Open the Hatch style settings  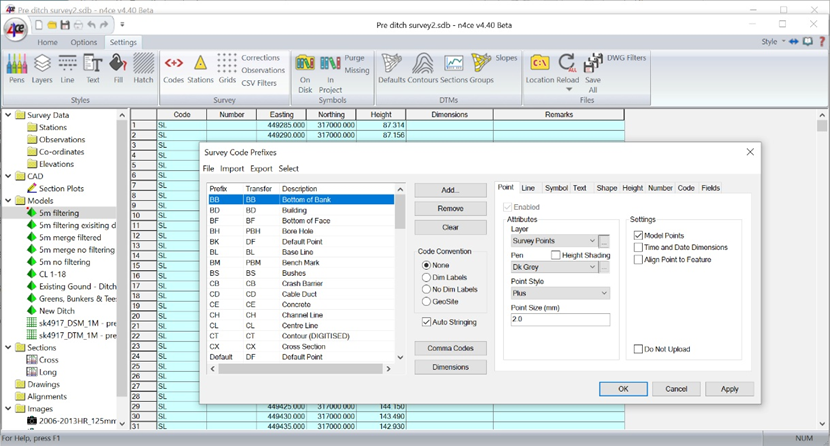143,69
